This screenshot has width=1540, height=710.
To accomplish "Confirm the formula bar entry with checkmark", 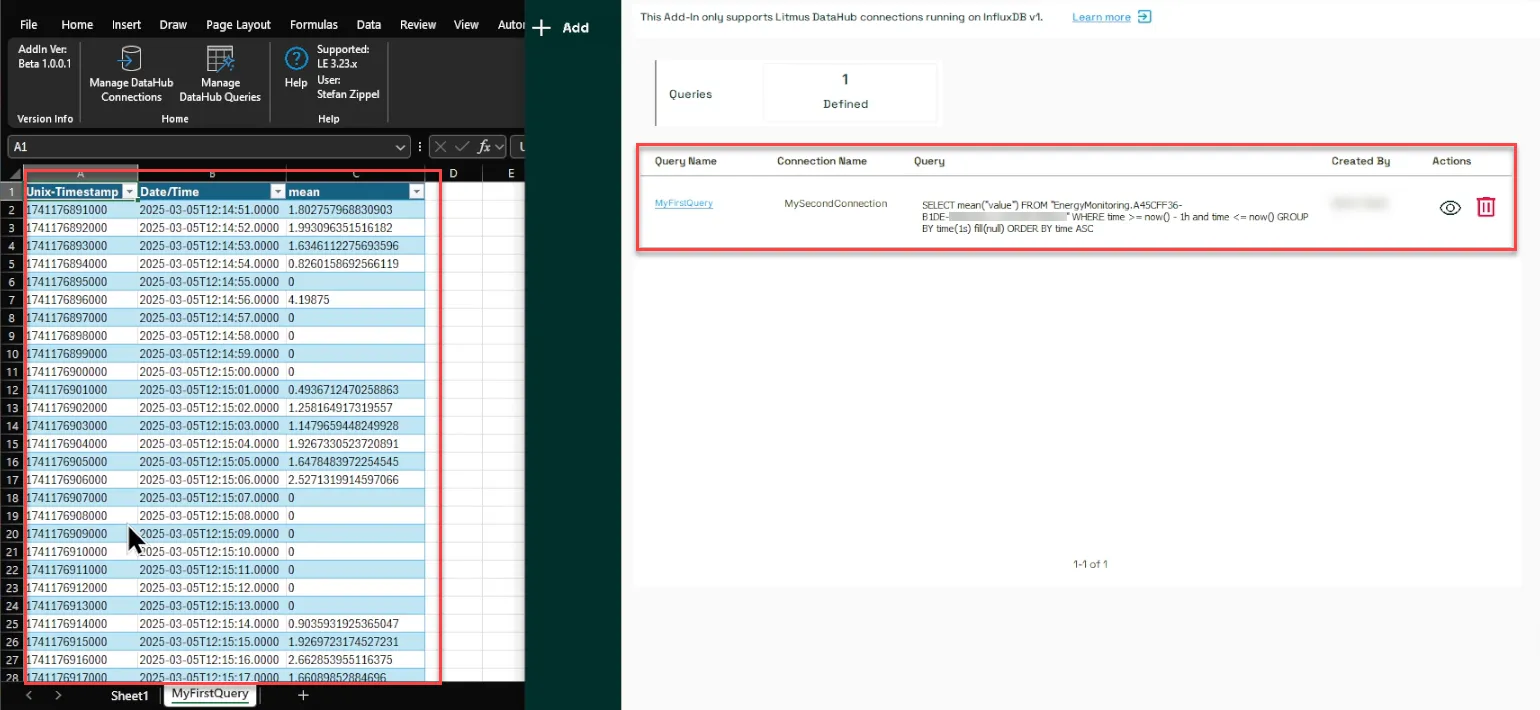I will tap(463, 147).
